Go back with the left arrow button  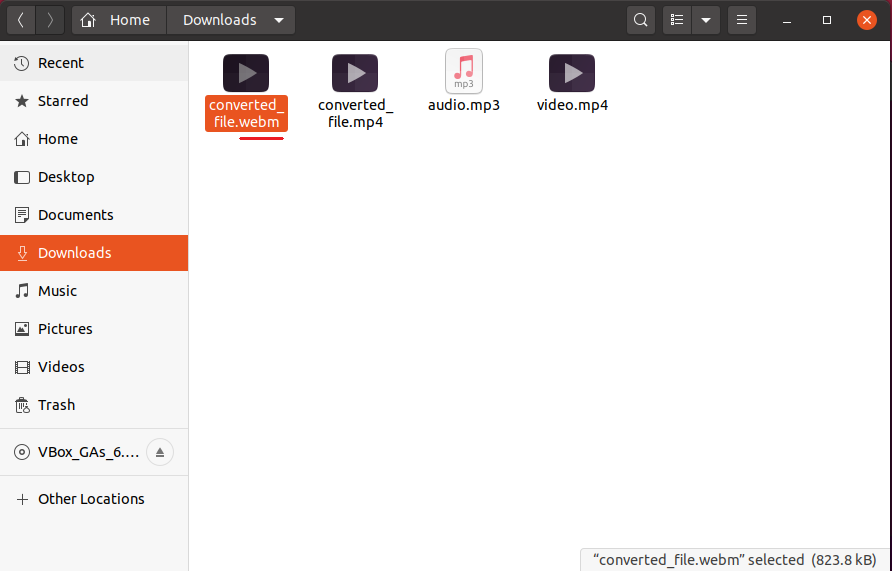click(21, 20)
